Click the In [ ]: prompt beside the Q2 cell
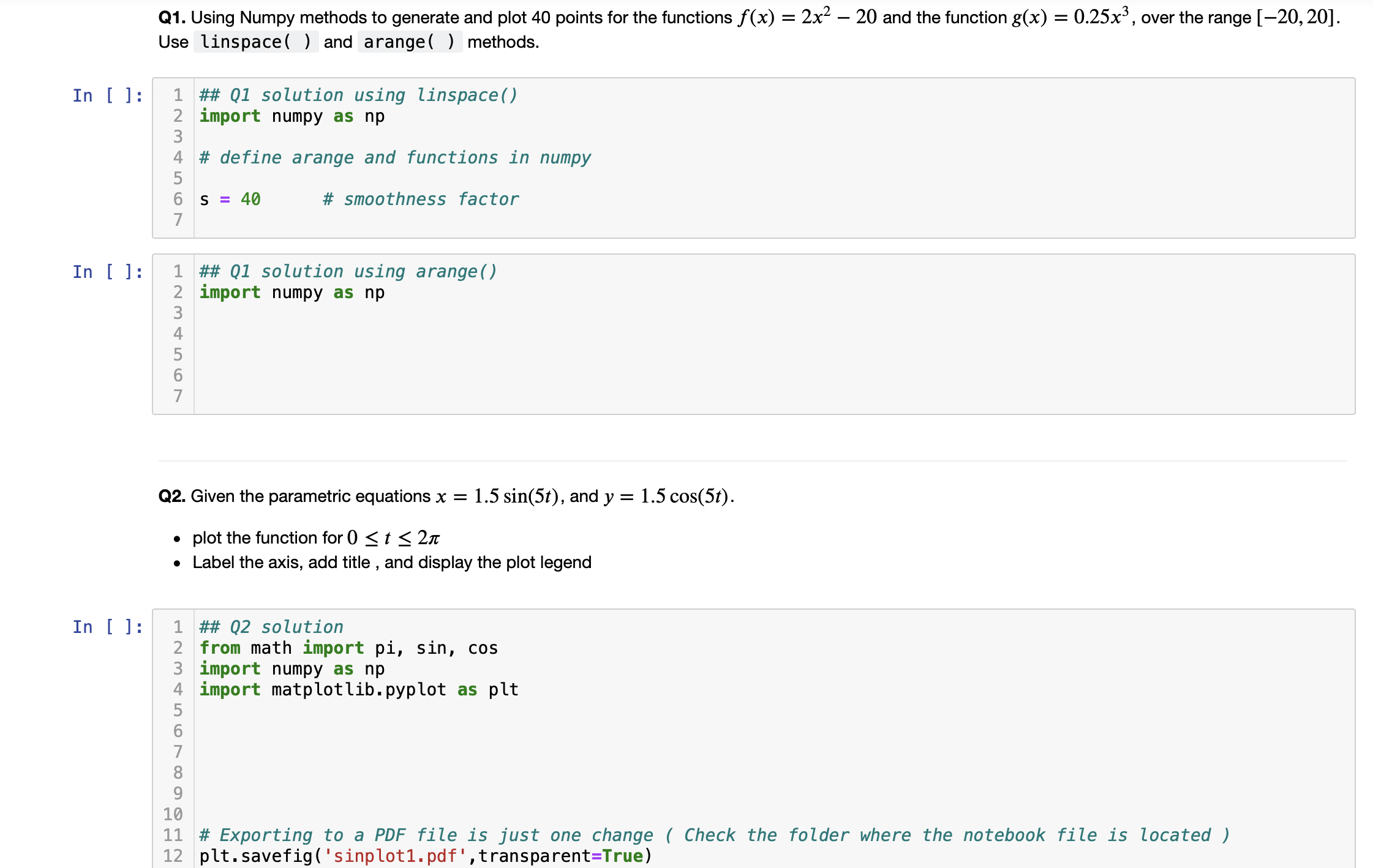1373x868 pixels. [108, 627]
